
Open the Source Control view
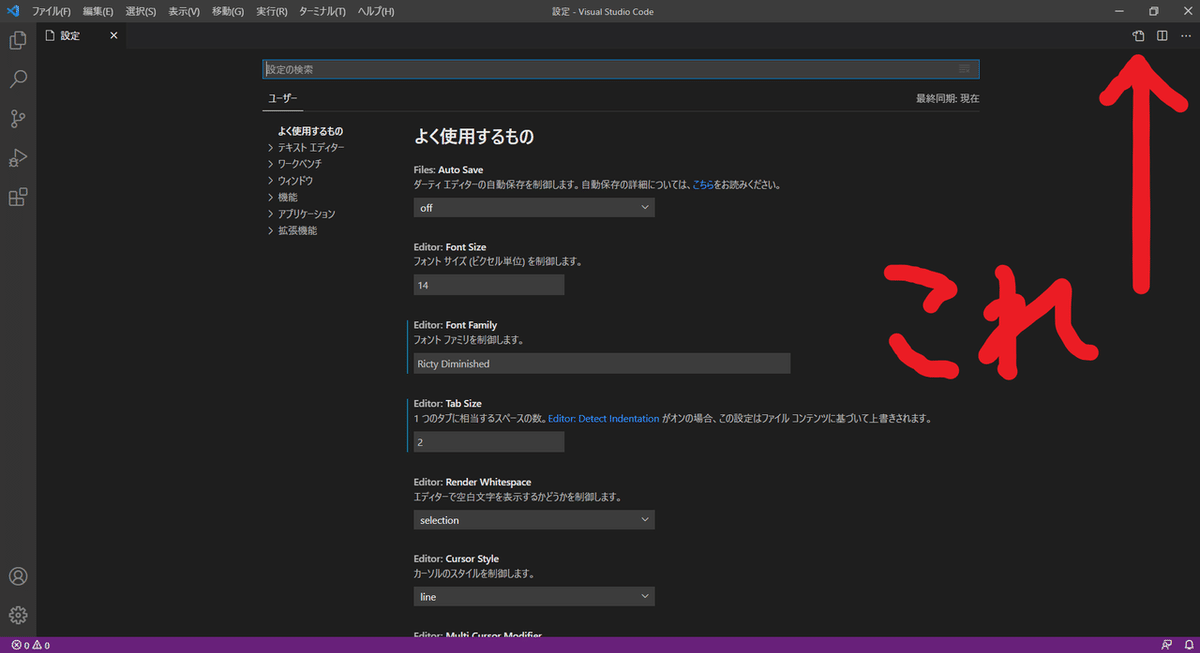coord(18,119)
